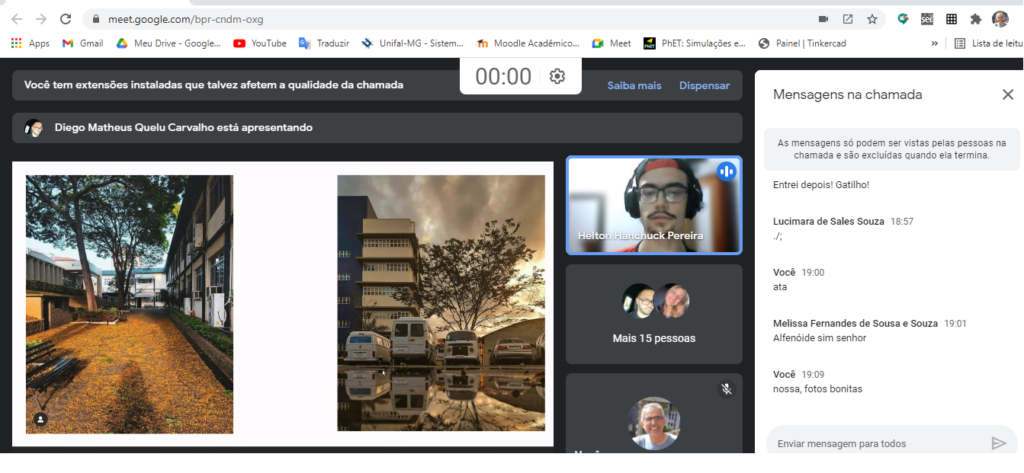Select the Mais 15 pessoas tile
This screenshot has height=473, width=1024.
[654, 314]
